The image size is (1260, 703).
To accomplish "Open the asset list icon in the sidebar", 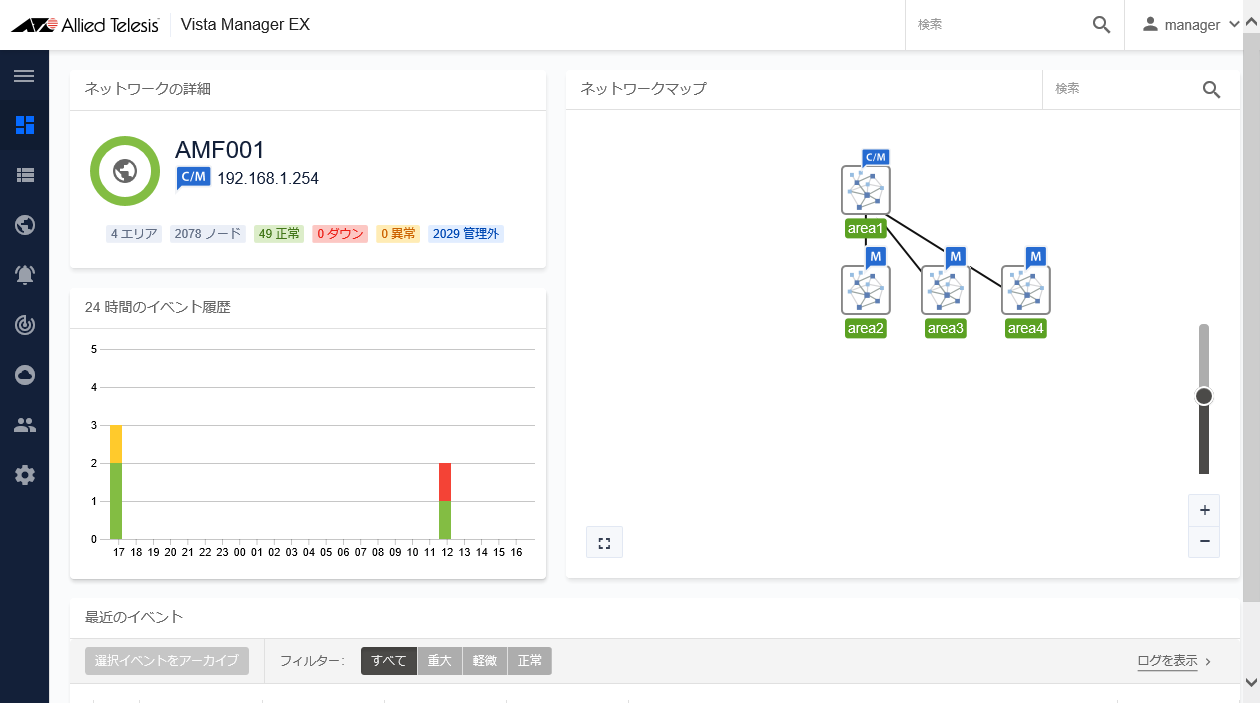I will (x=25, y=175).
